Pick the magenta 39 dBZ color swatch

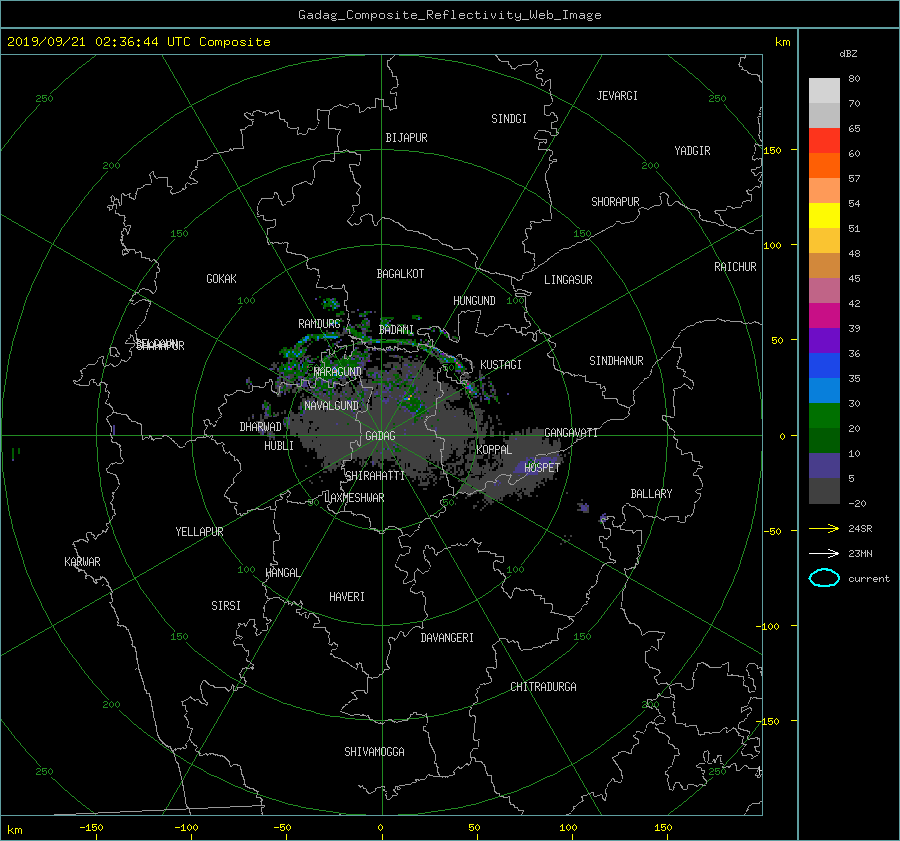[x=824, y=316]
